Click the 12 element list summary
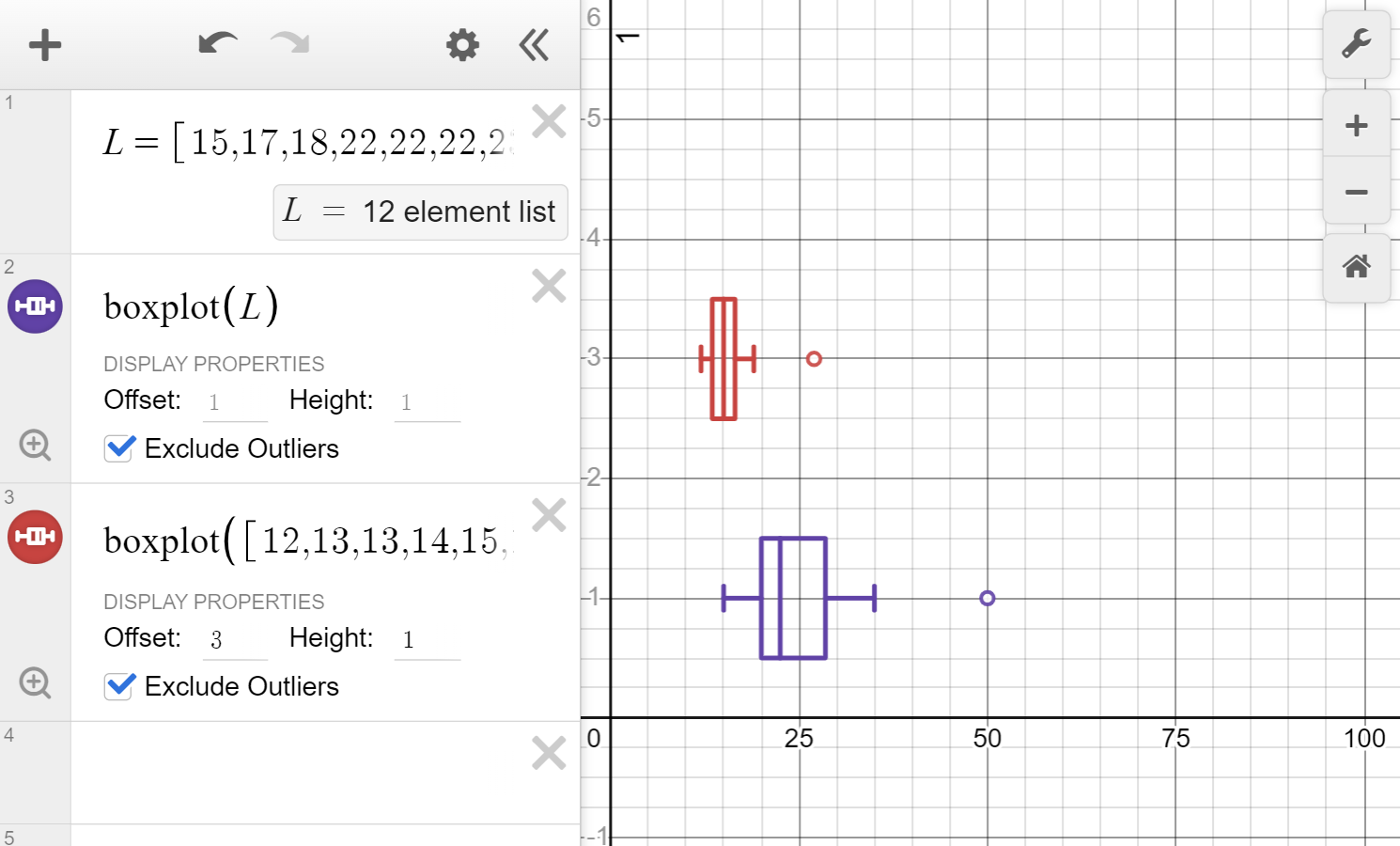This screenshot has height=846, width=1400. point(420,211)
